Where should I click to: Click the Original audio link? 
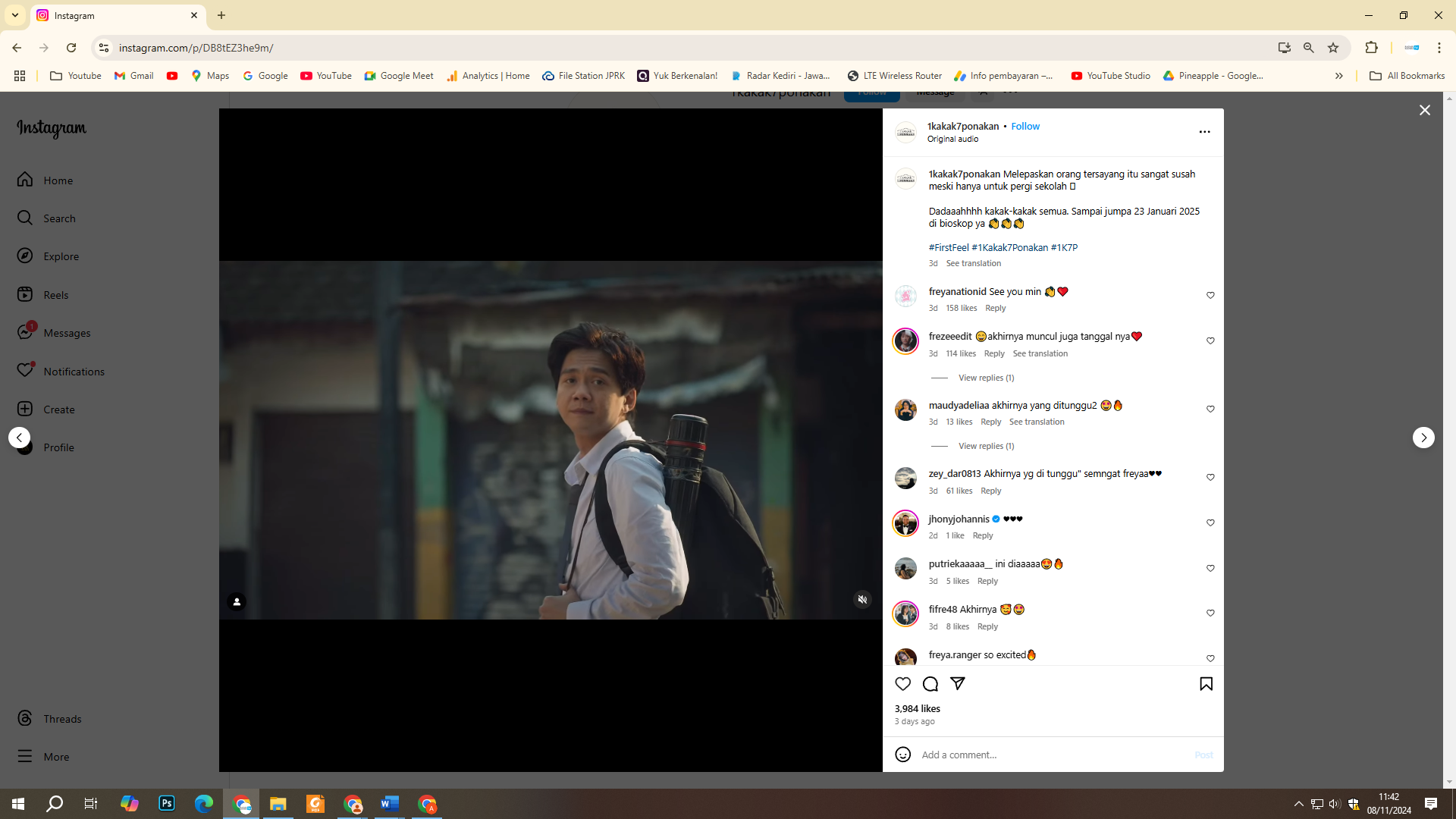point(952,140)
